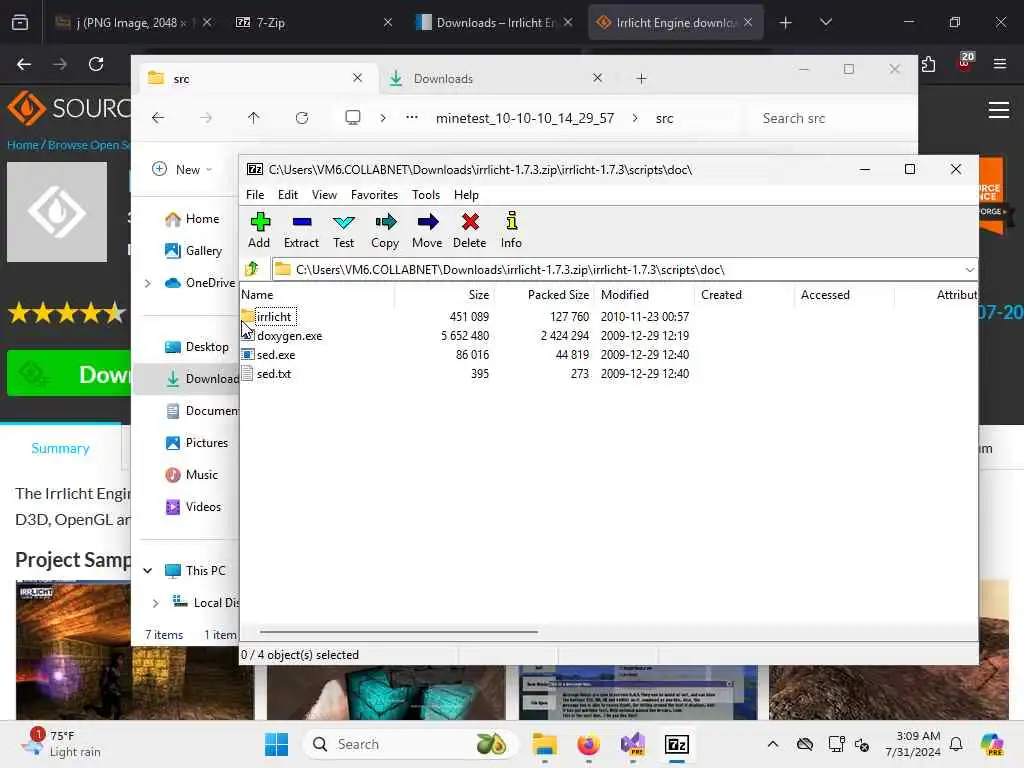Image resolution: width=1024 pixels, height=768 pixels.
Task: Reload the Firefox page
Action: click(x=96, y=64)
